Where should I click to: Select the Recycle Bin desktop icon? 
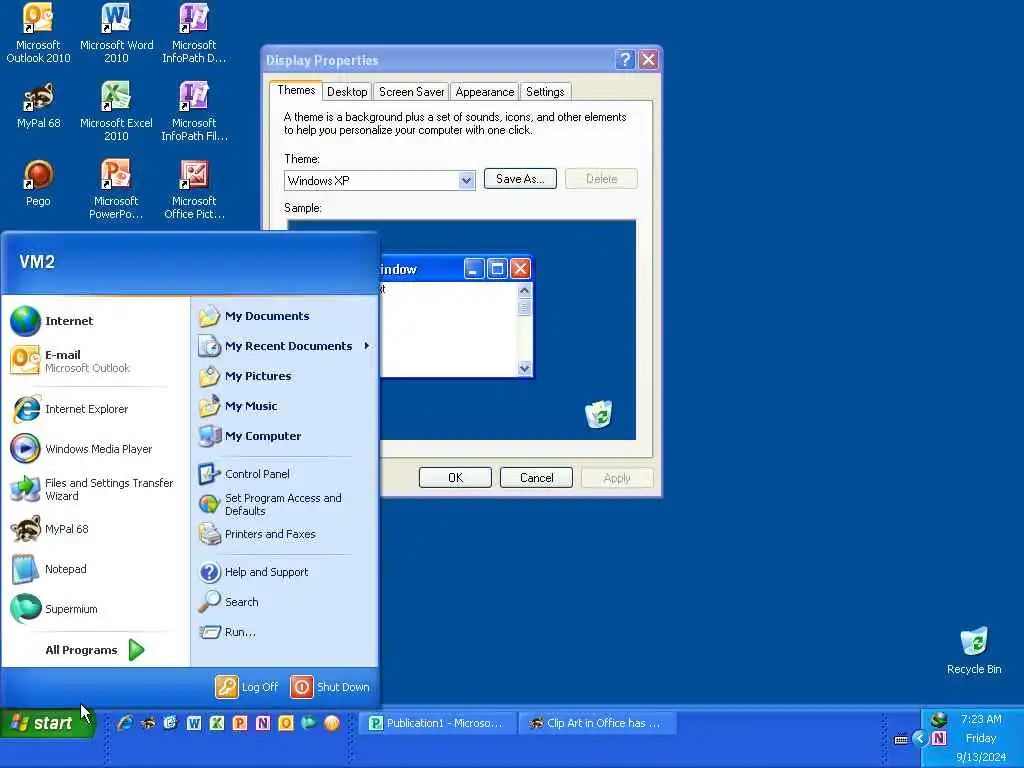974,651
